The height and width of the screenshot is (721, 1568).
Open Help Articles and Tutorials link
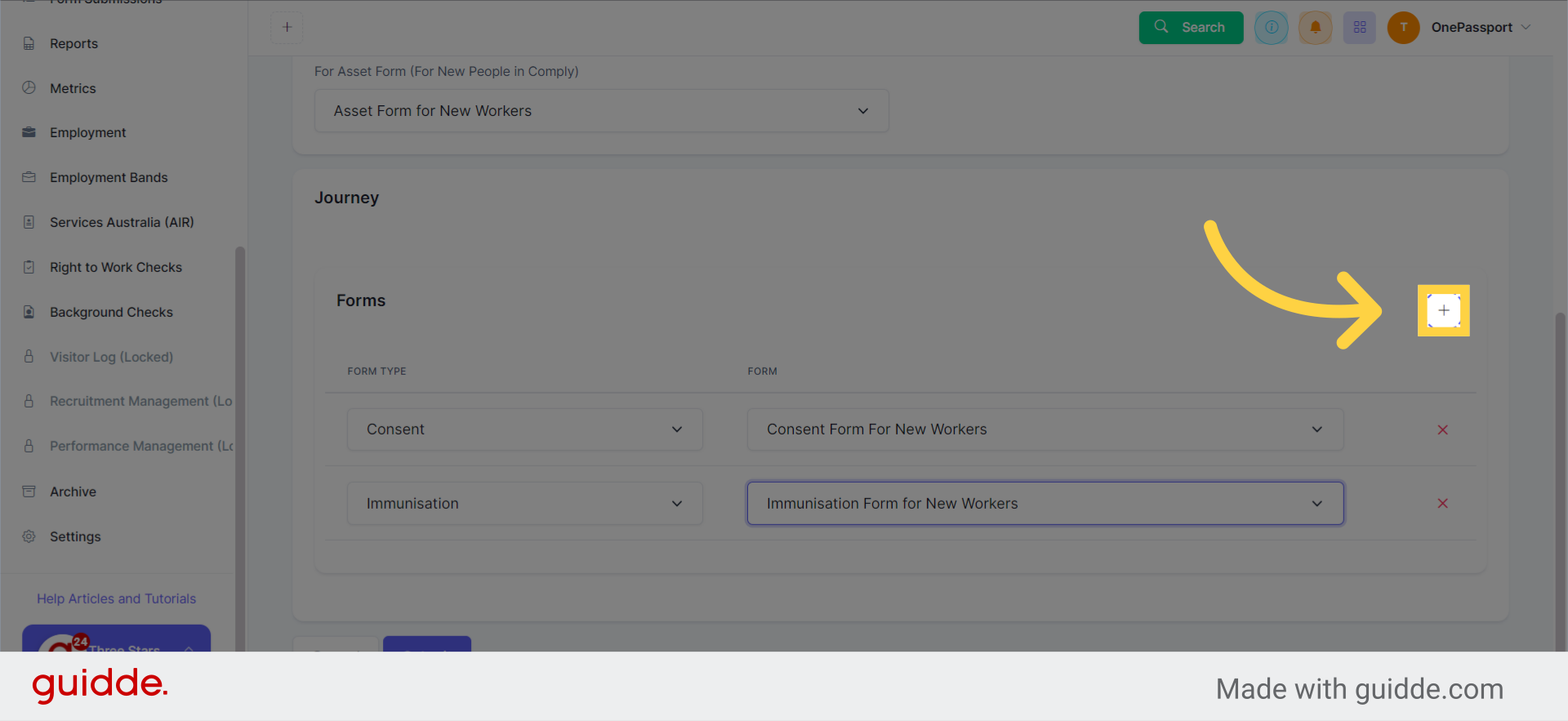click(x=116, y=599)
